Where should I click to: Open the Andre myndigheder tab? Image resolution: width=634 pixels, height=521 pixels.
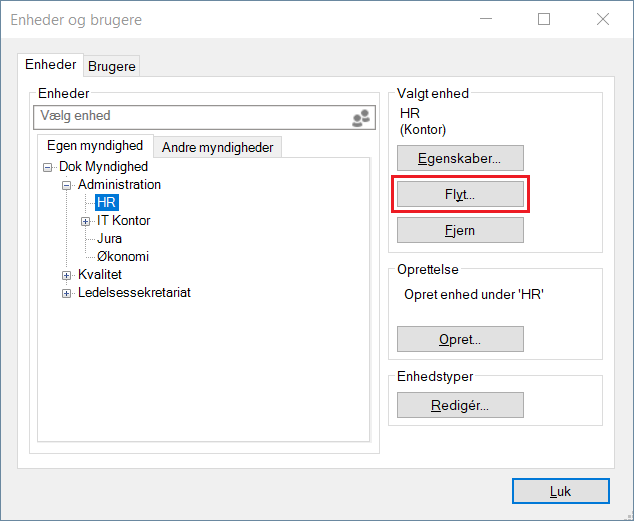point(217,147)
